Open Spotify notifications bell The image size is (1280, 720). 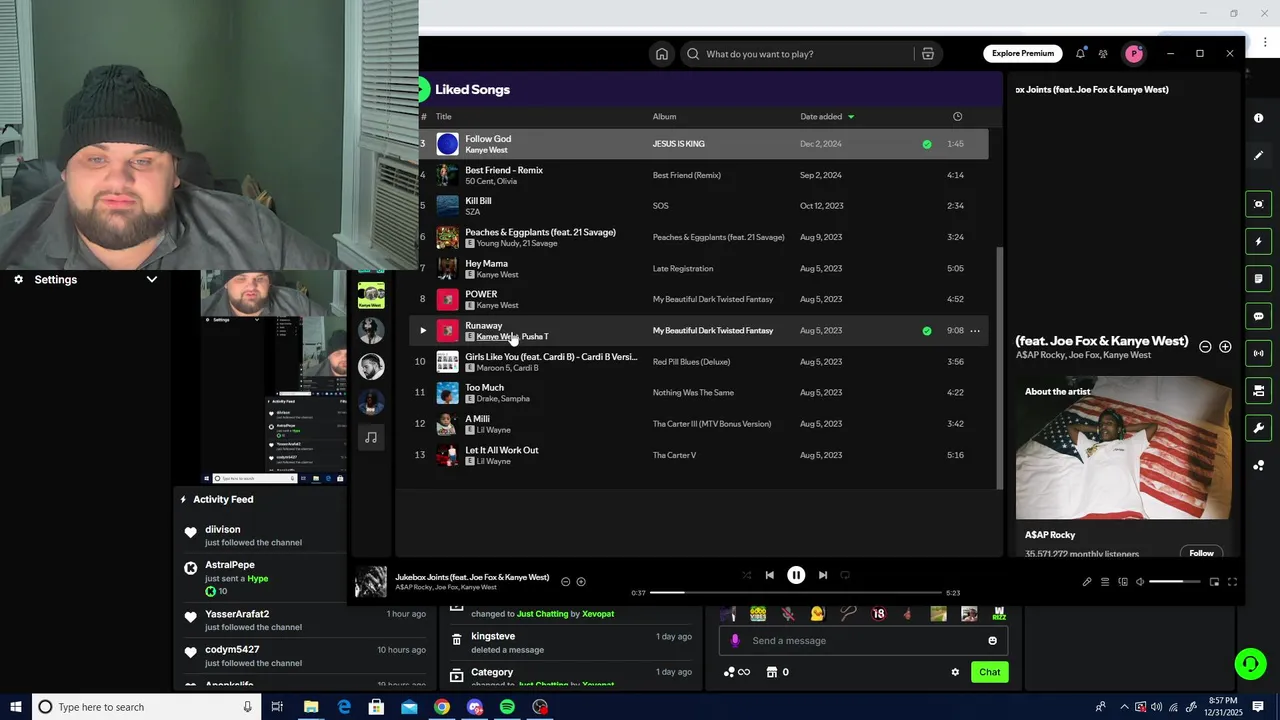point(1080,54)
